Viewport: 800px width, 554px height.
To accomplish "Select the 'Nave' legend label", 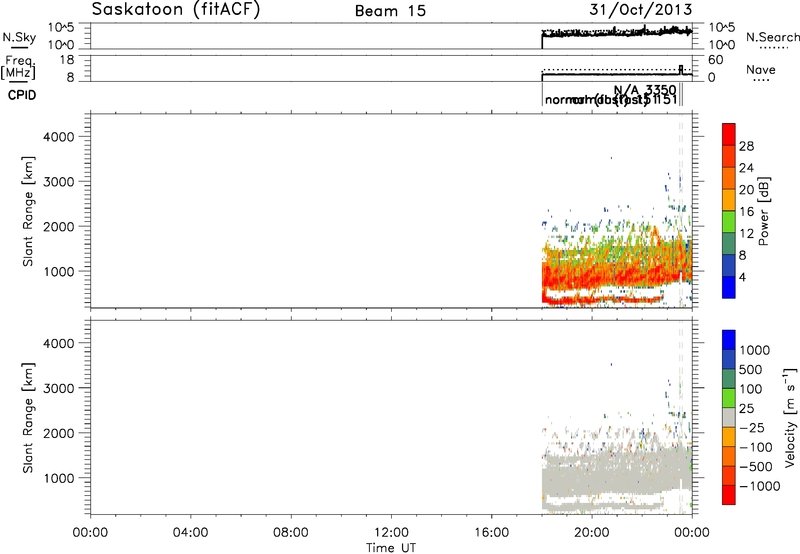I will pos(761,70).
